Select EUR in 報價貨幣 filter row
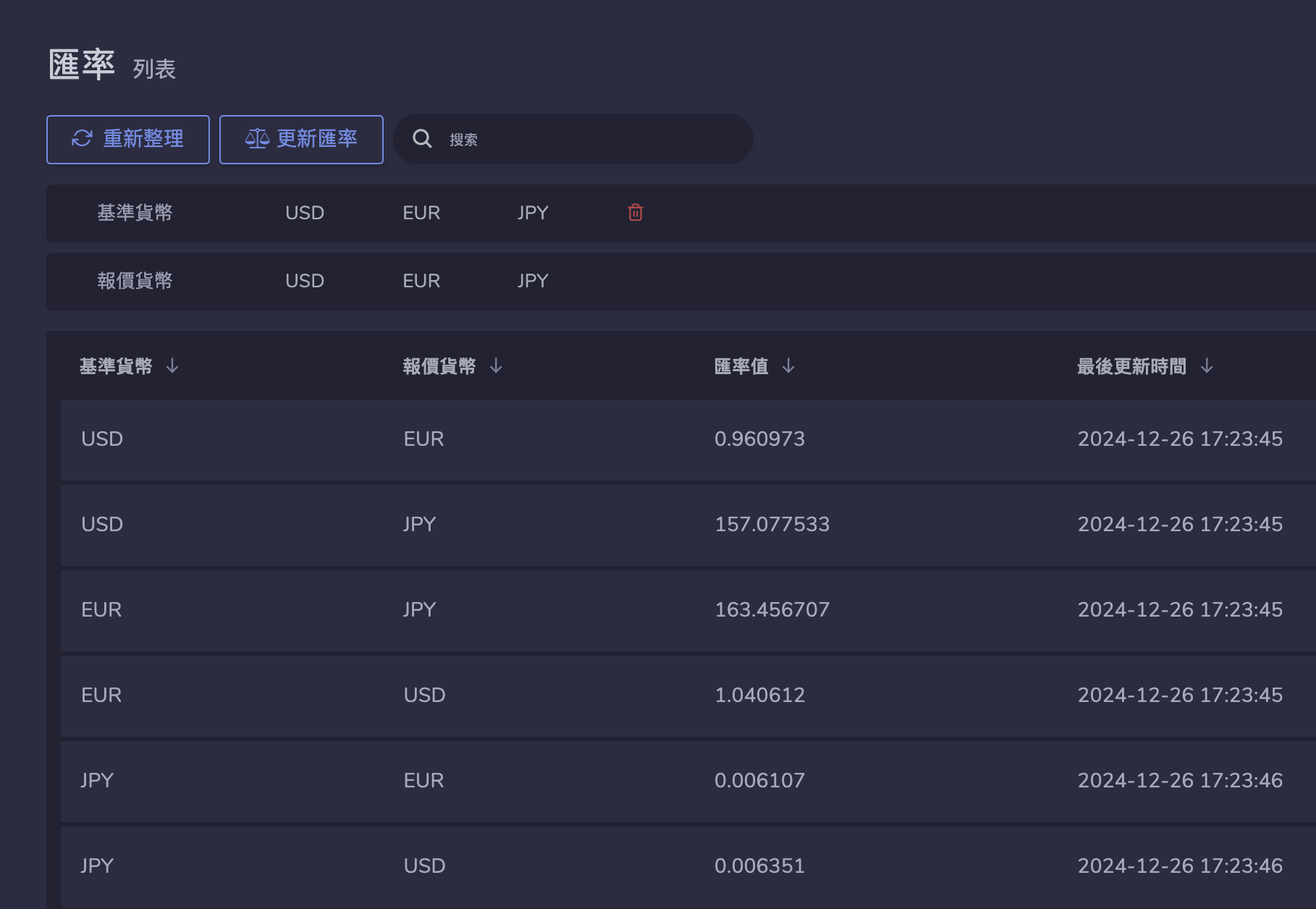1316x909 pixels. click(x=421, y=281)
